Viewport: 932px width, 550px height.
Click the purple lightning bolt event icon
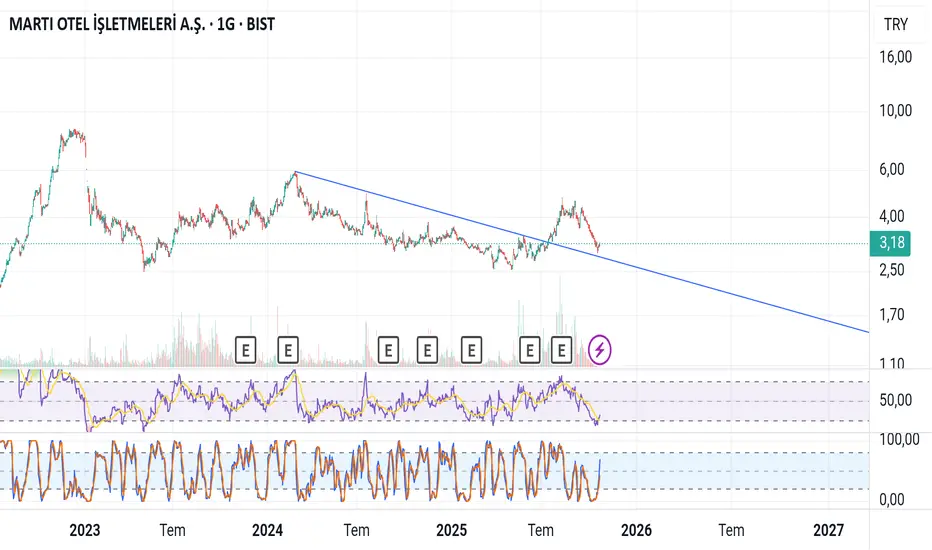[x=600, y=350]
